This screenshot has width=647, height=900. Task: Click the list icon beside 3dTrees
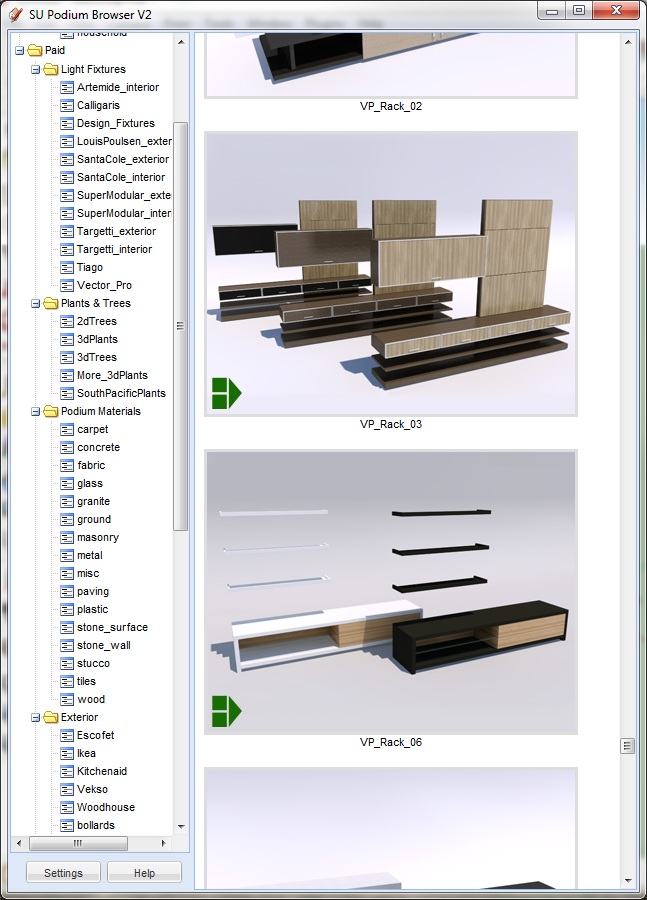(67, 357)
